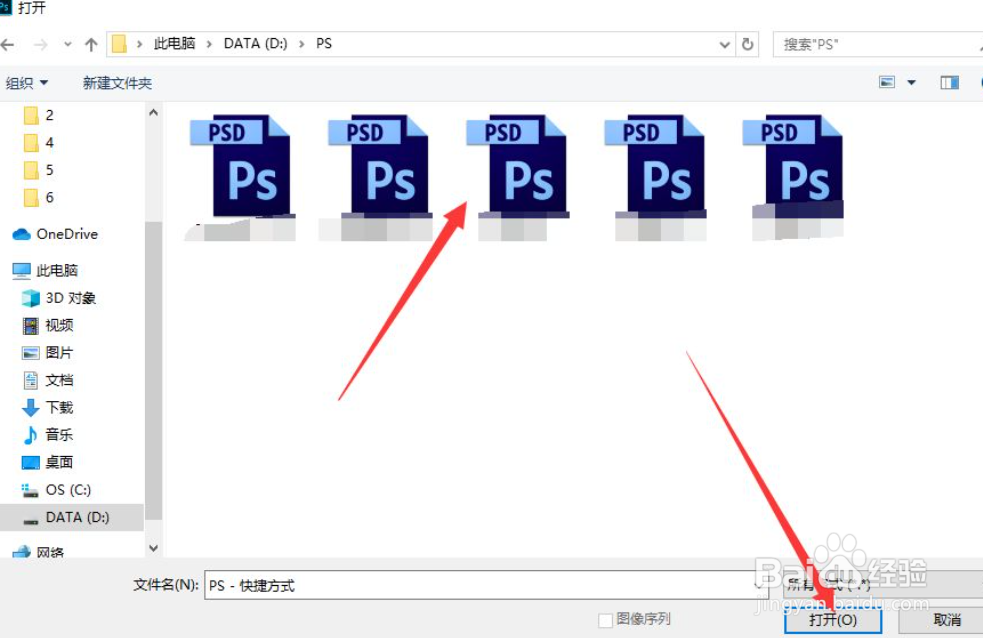Expand the address bar history dropdown

[725, 44]
